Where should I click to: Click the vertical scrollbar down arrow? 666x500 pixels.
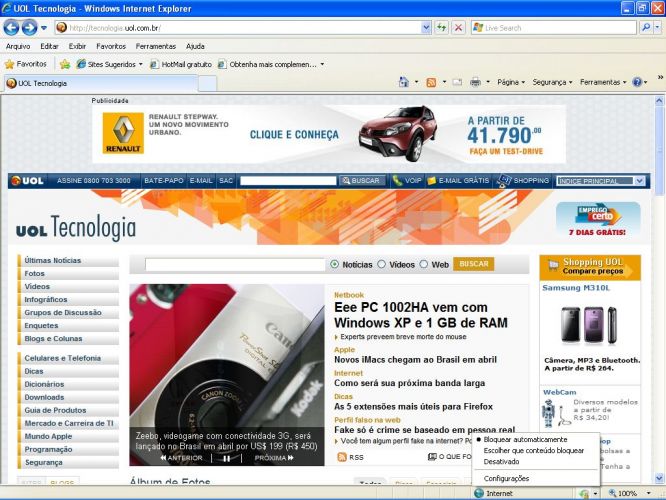pos(659,478)
